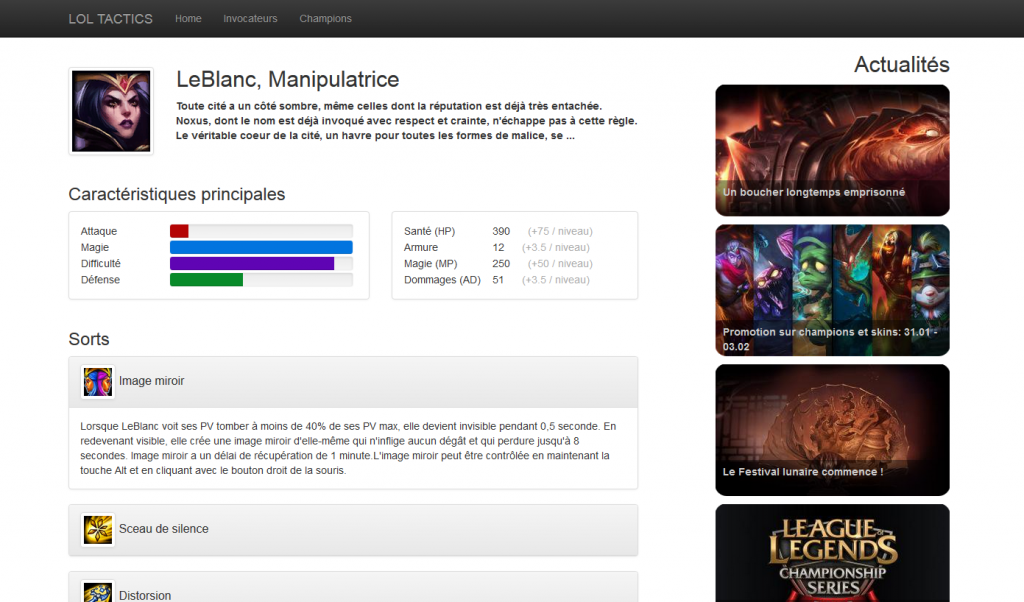Open the Champions menu item
Viewport: 1024px width, 602px height.
pyautogui.click(x=325, y=18)
